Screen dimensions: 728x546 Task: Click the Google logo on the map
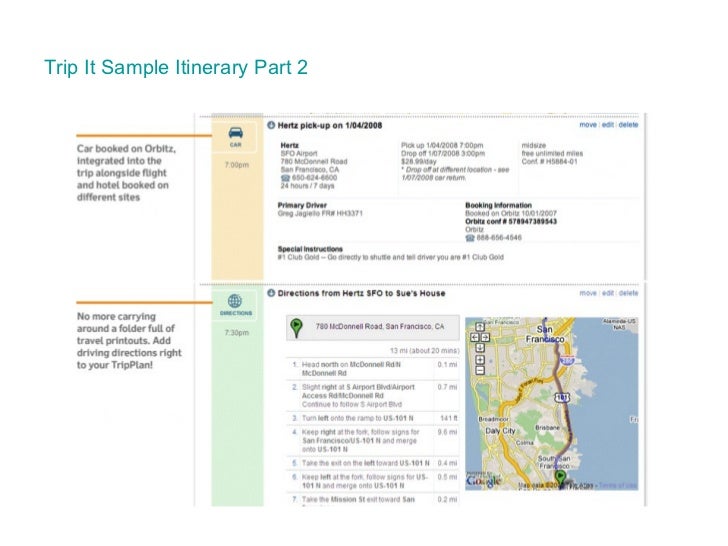[483, 481]
